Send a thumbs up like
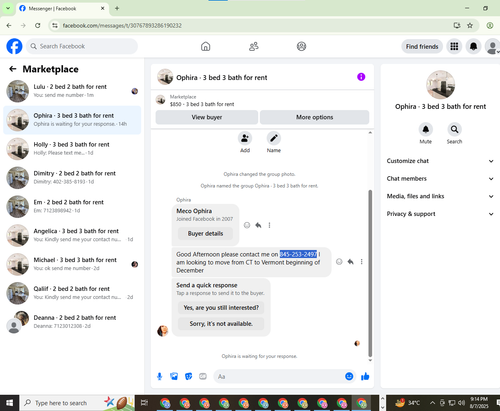 [365, 377]
